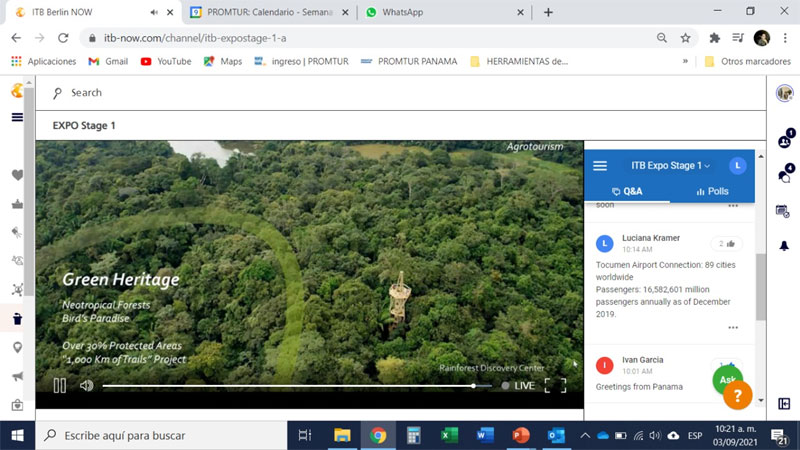Mute the ITB Berlin NOW tab audio

pos(154,12)
